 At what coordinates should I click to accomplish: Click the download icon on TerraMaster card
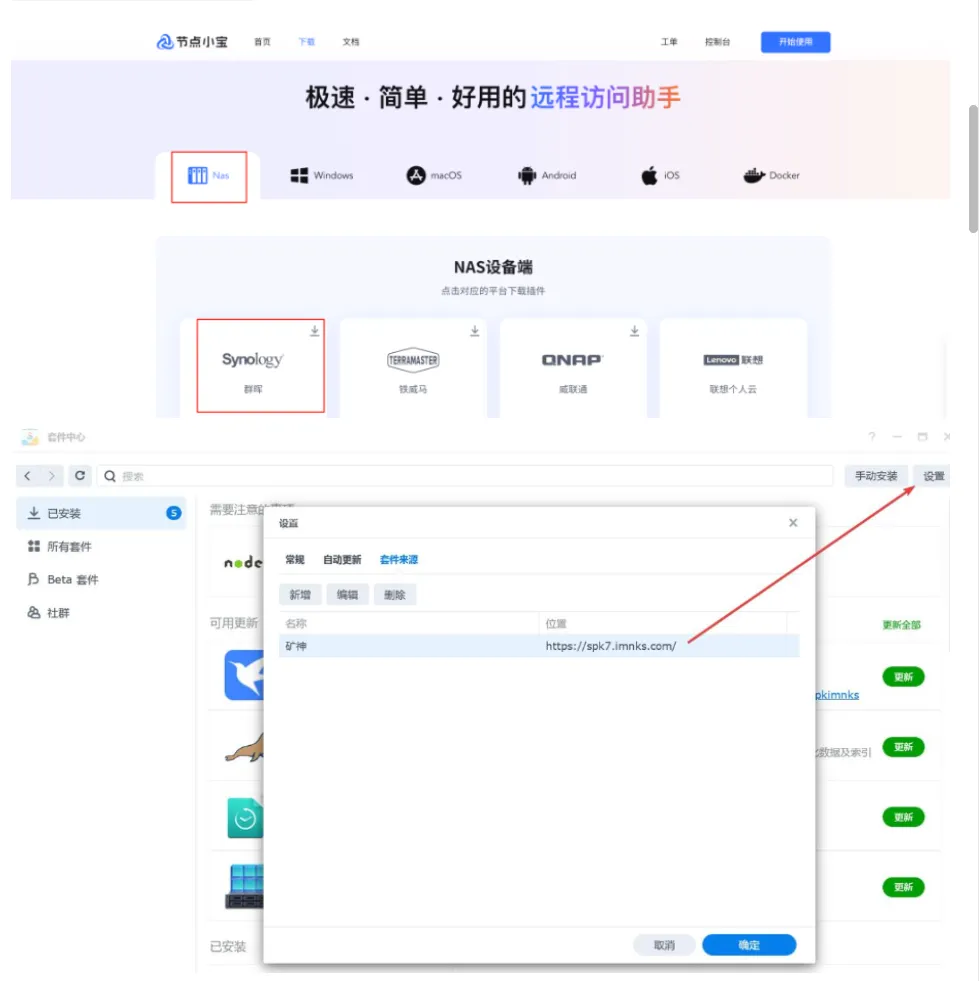tap(475, 331)
